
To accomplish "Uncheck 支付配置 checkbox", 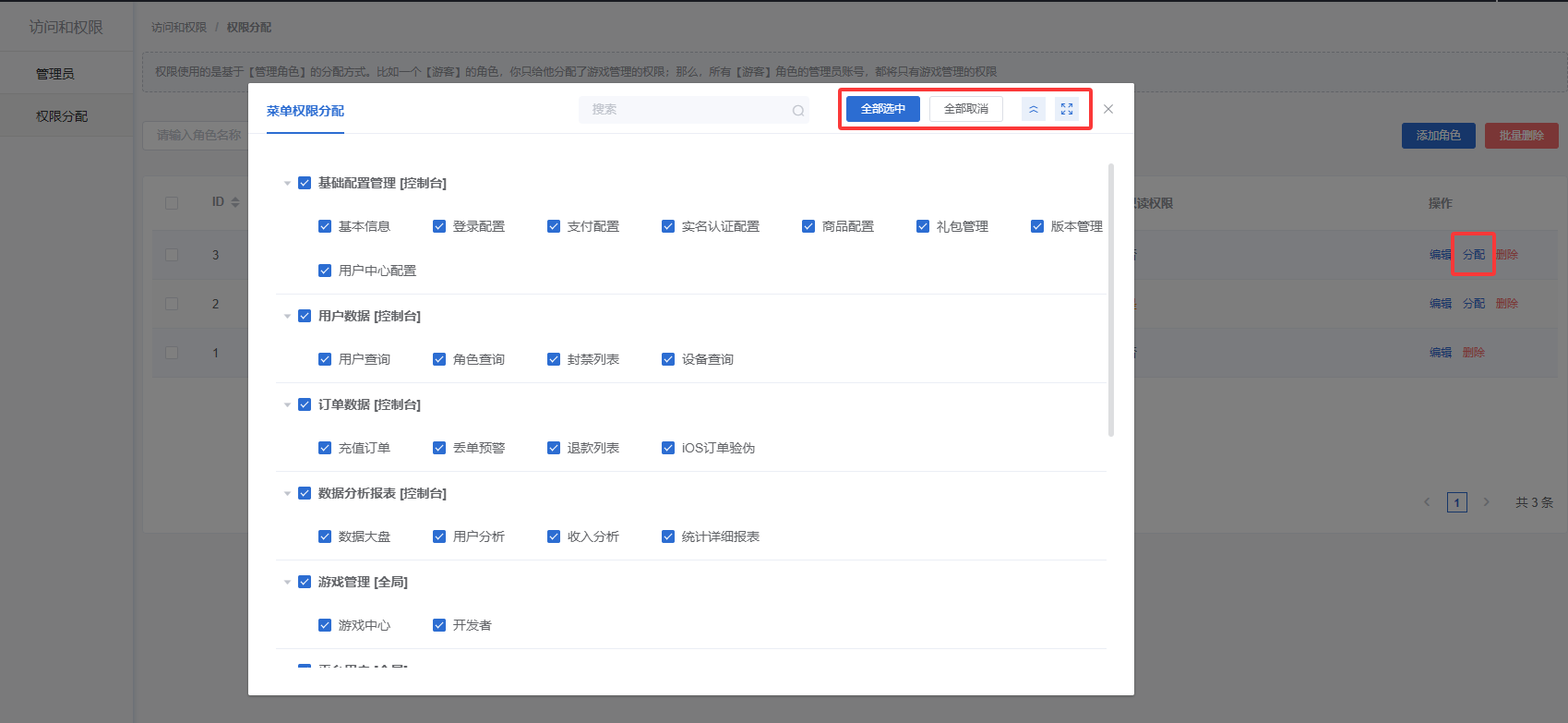I will (x=554, y=226).
